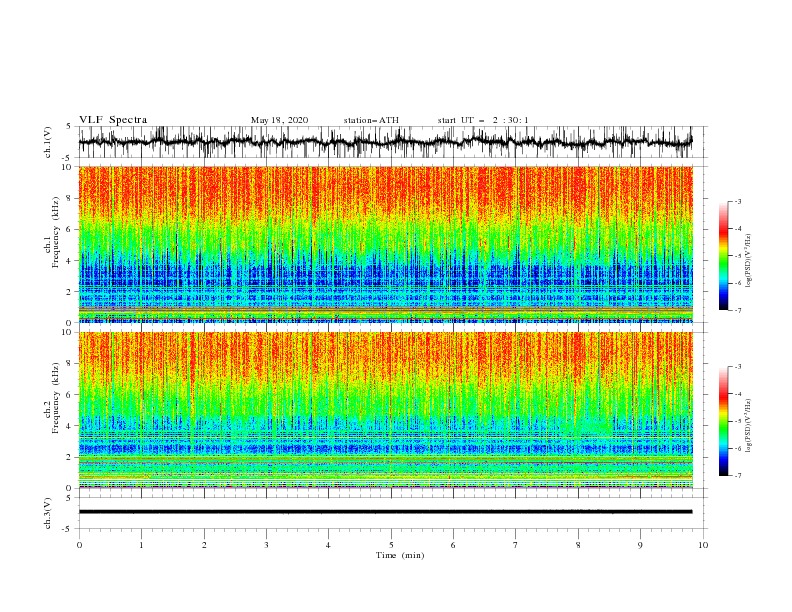Click the 'start UT = 2 :30: 1' text
The width and height of the screenshot is (792, 612).
point(483,120)
